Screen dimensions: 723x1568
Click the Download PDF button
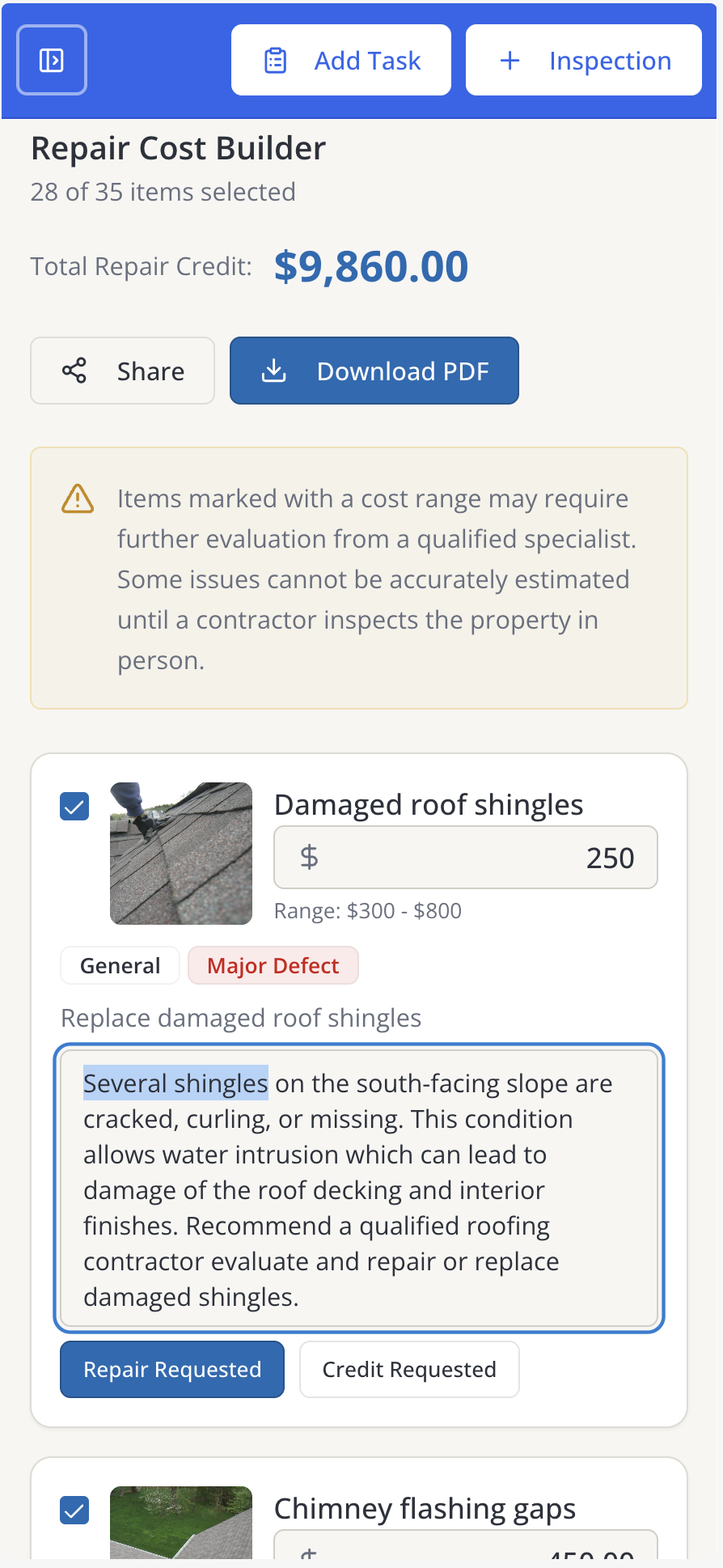(374, 371)
